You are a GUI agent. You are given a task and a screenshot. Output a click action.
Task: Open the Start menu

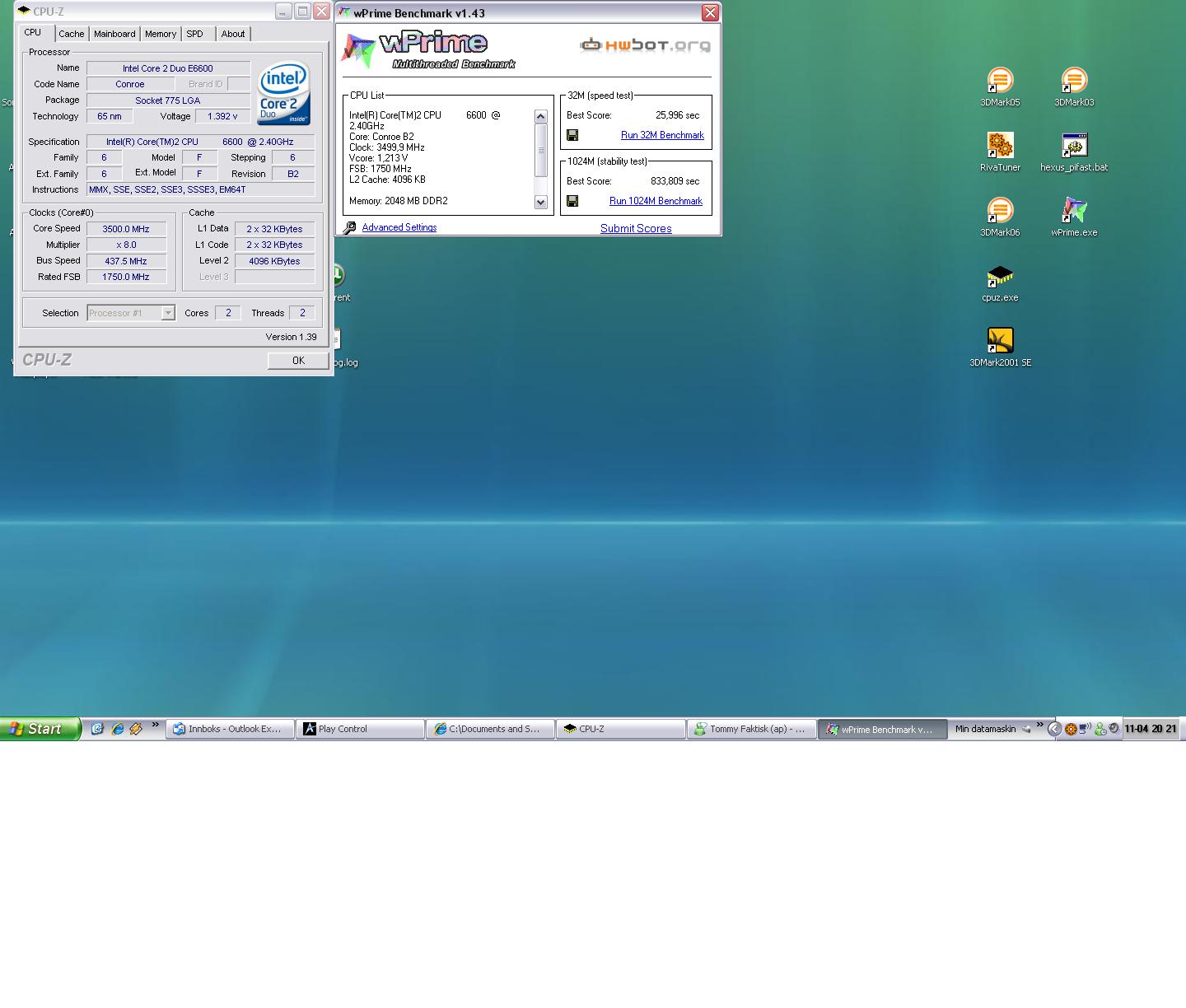40,729
